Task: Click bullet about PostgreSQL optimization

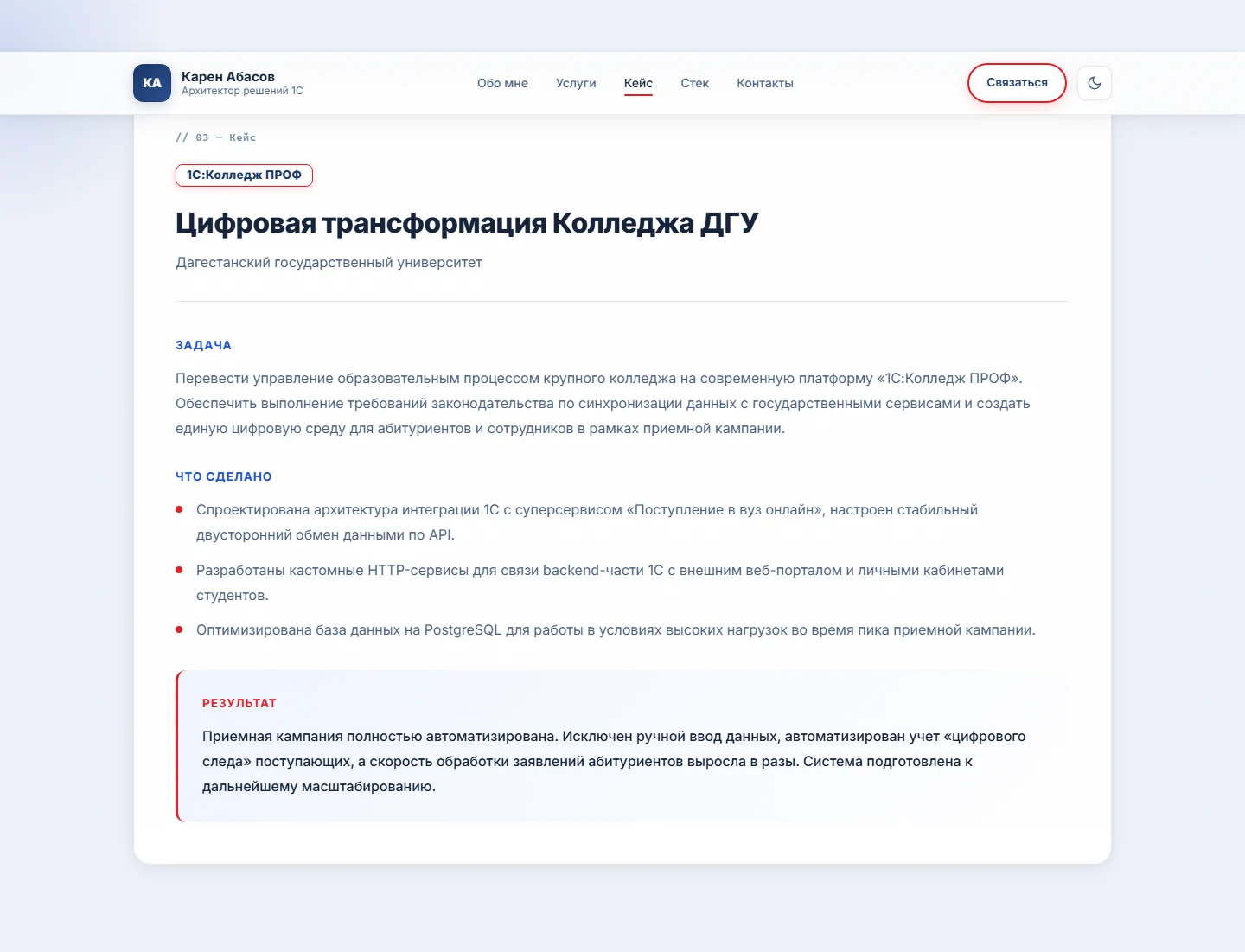Action: [x=616, y=629]
